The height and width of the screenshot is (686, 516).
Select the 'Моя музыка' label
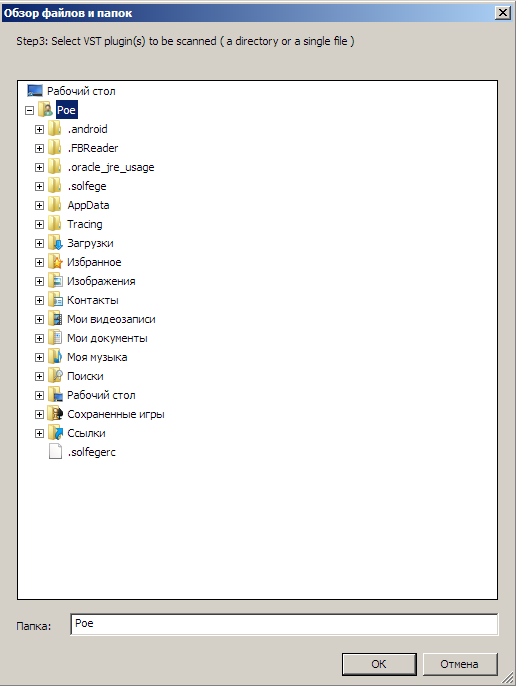click(x=97, y=358)
